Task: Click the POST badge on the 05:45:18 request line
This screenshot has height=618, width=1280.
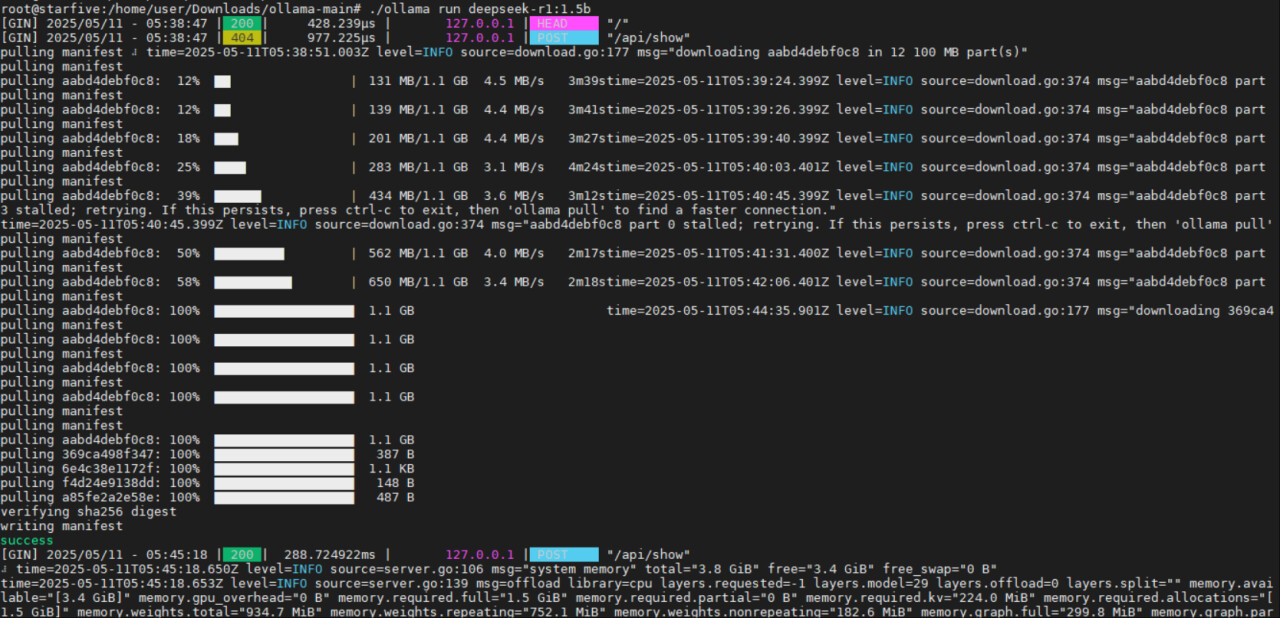Action: pyautogui.click(x=564, y=555)
